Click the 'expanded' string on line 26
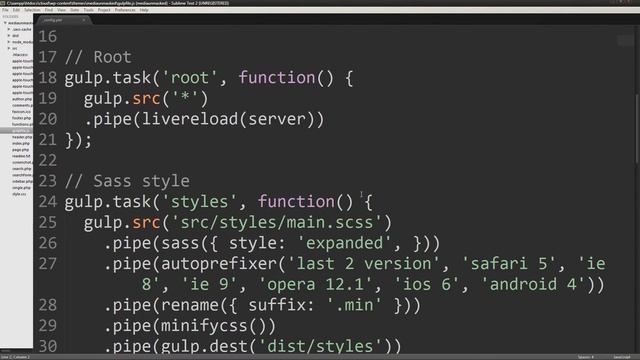The height and width of the screenshot is (360, 640). pos(345,243)
